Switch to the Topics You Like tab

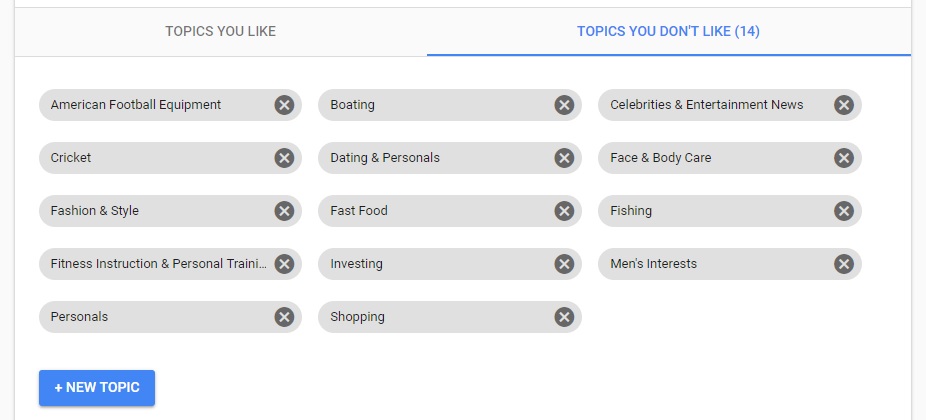click(220, 32)
